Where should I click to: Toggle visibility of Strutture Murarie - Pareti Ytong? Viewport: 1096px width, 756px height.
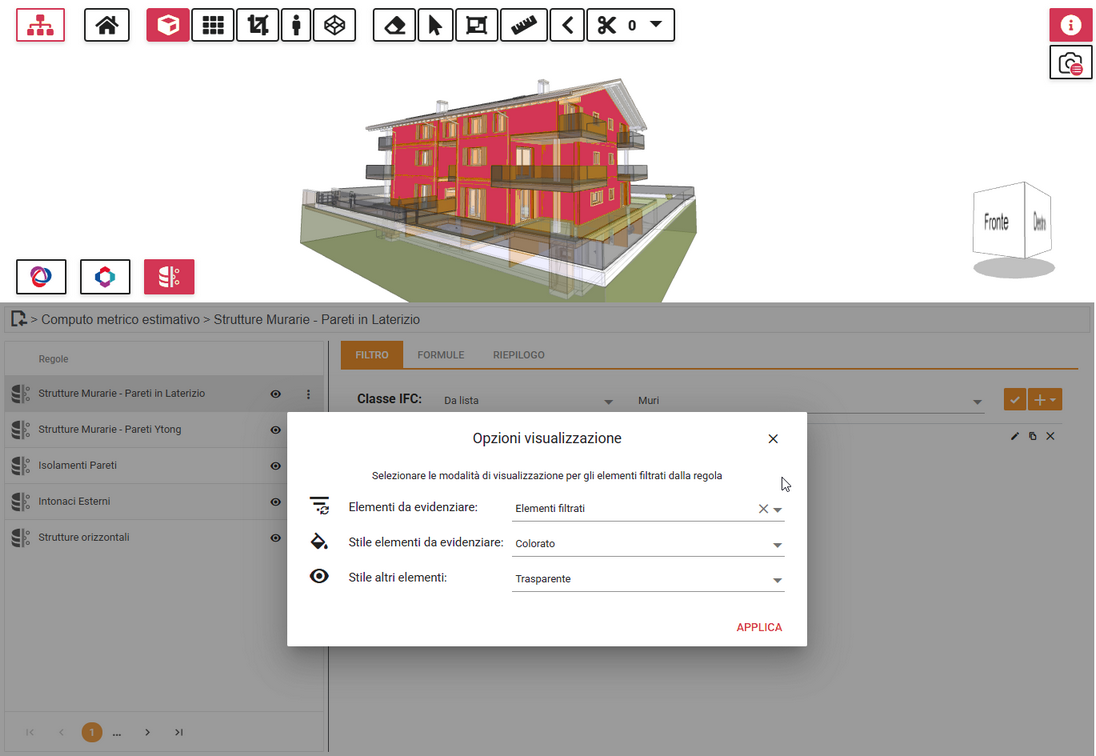tap(276, 430)
